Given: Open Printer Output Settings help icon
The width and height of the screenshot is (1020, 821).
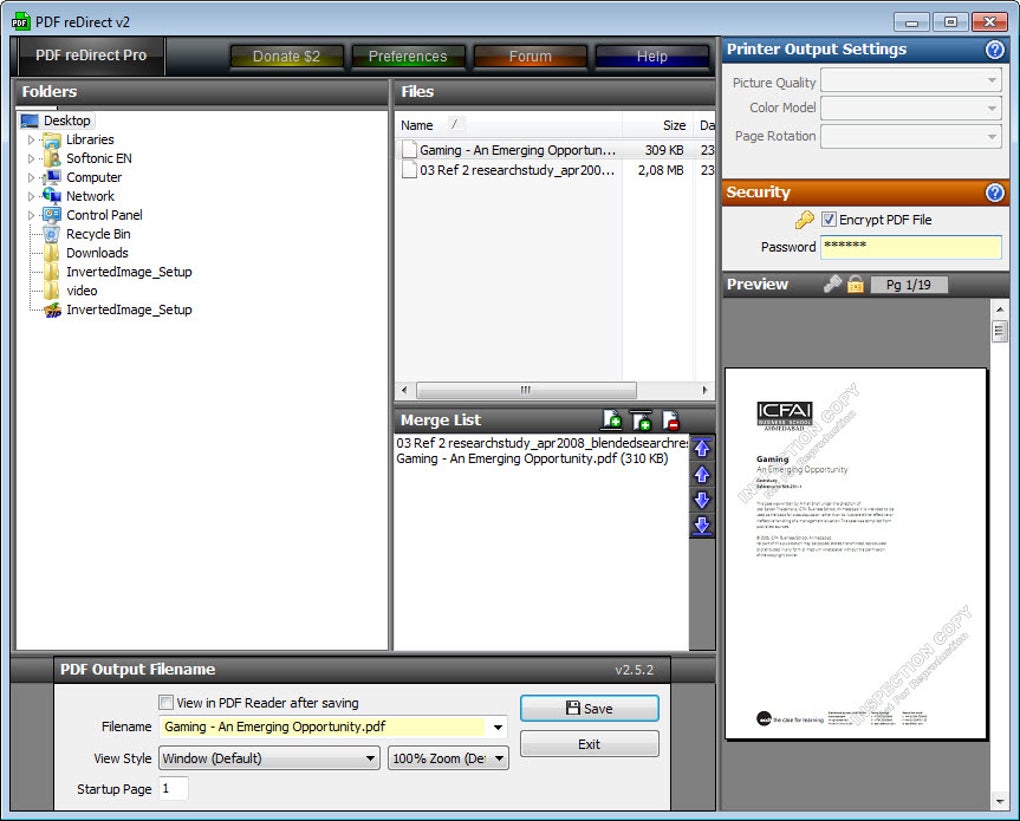Looking at the screenshot, I should point(995,49).
